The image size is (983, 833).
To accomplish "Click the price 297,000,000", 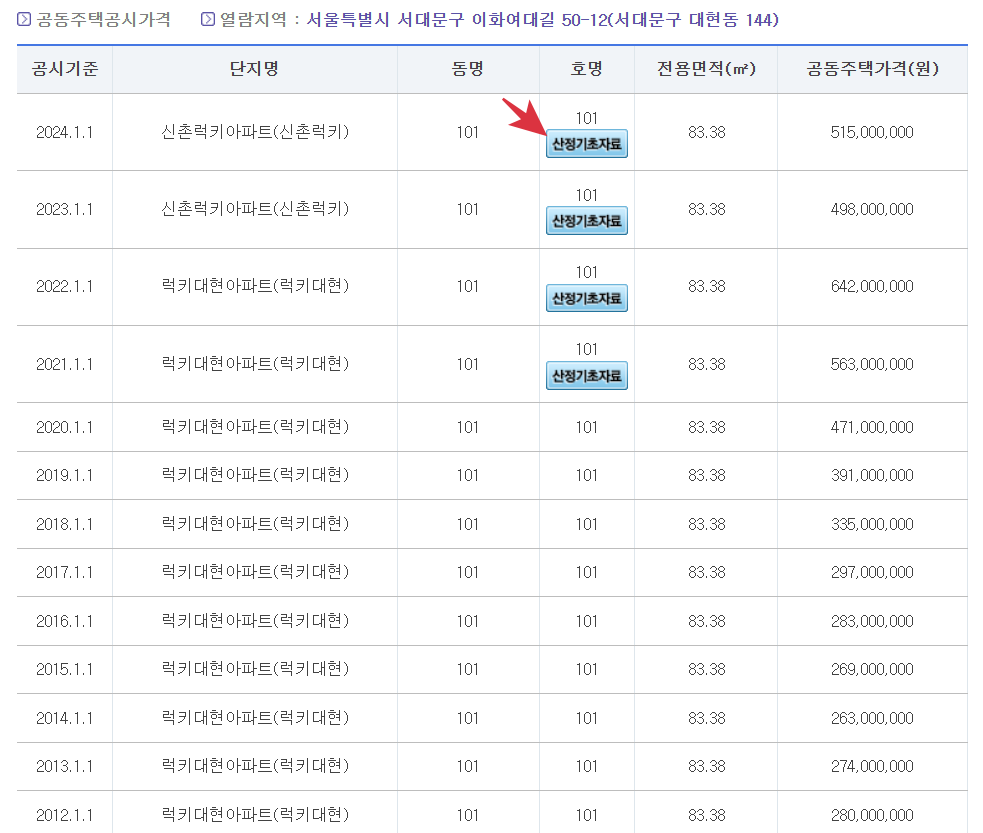I will [872, 572].
